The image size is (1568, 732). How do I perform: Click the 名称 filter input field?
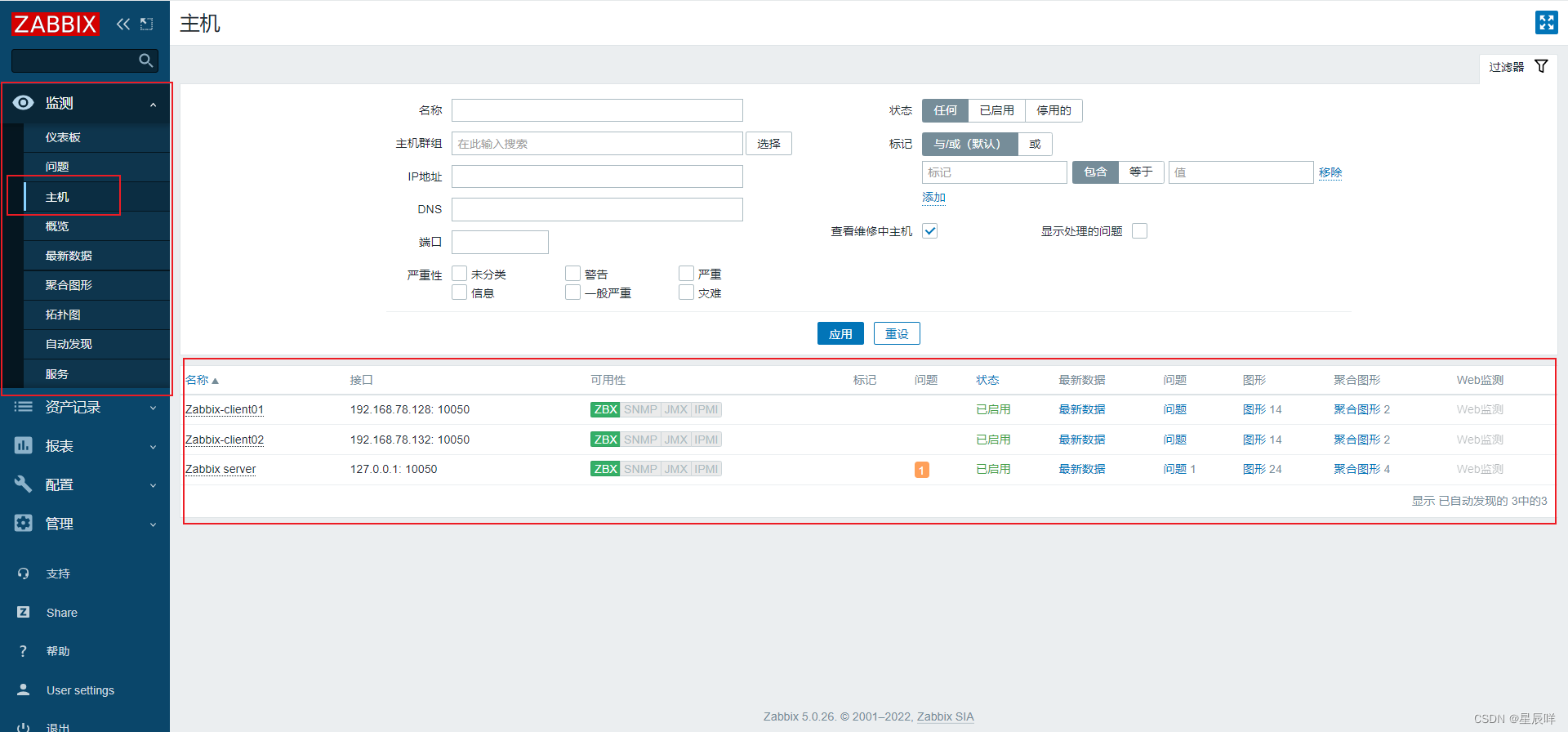(597, 110)
